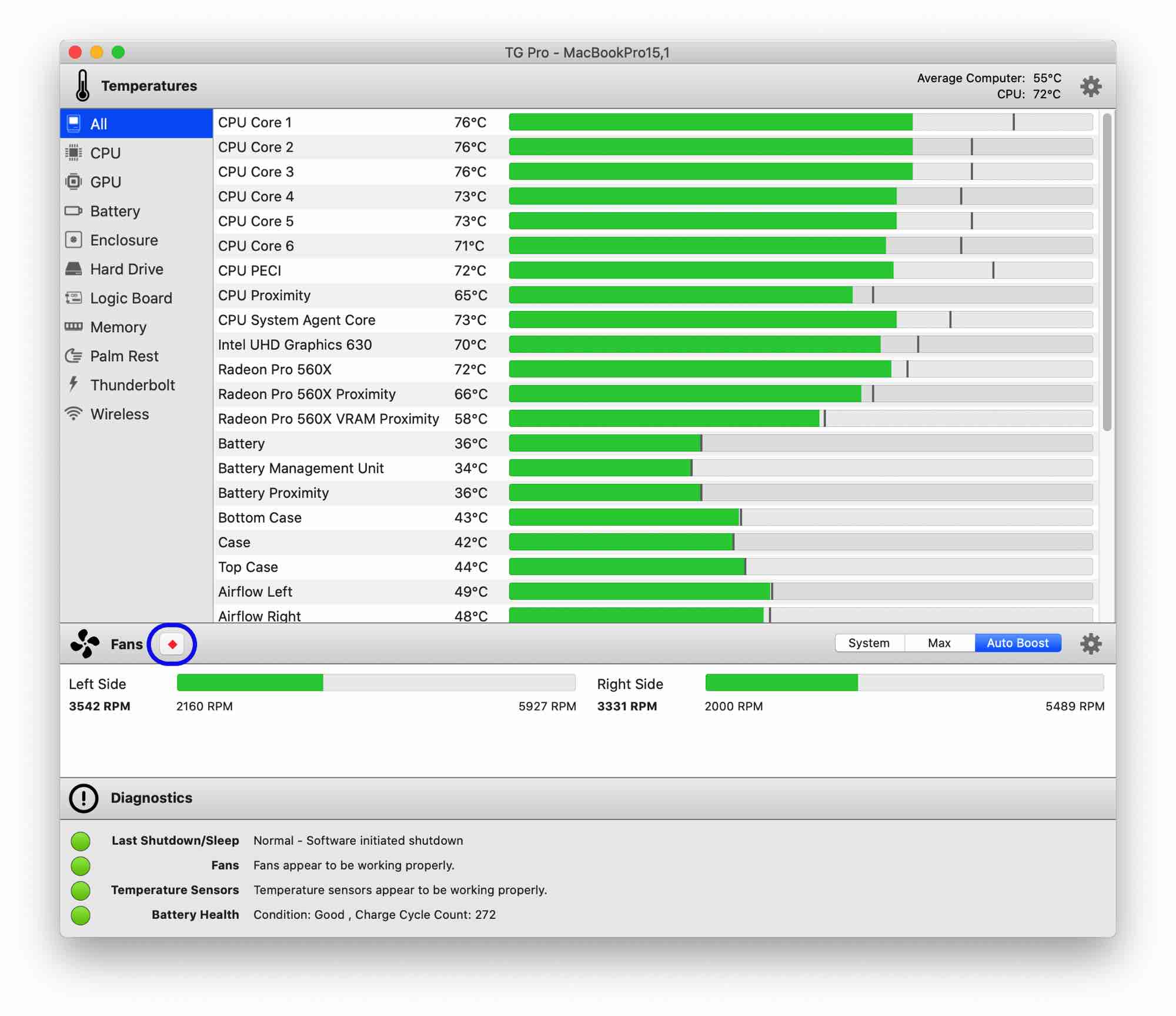Select GPU category in sidebar
Image resolution: width=1176 pixels, height=1016 pixels.
106,182
